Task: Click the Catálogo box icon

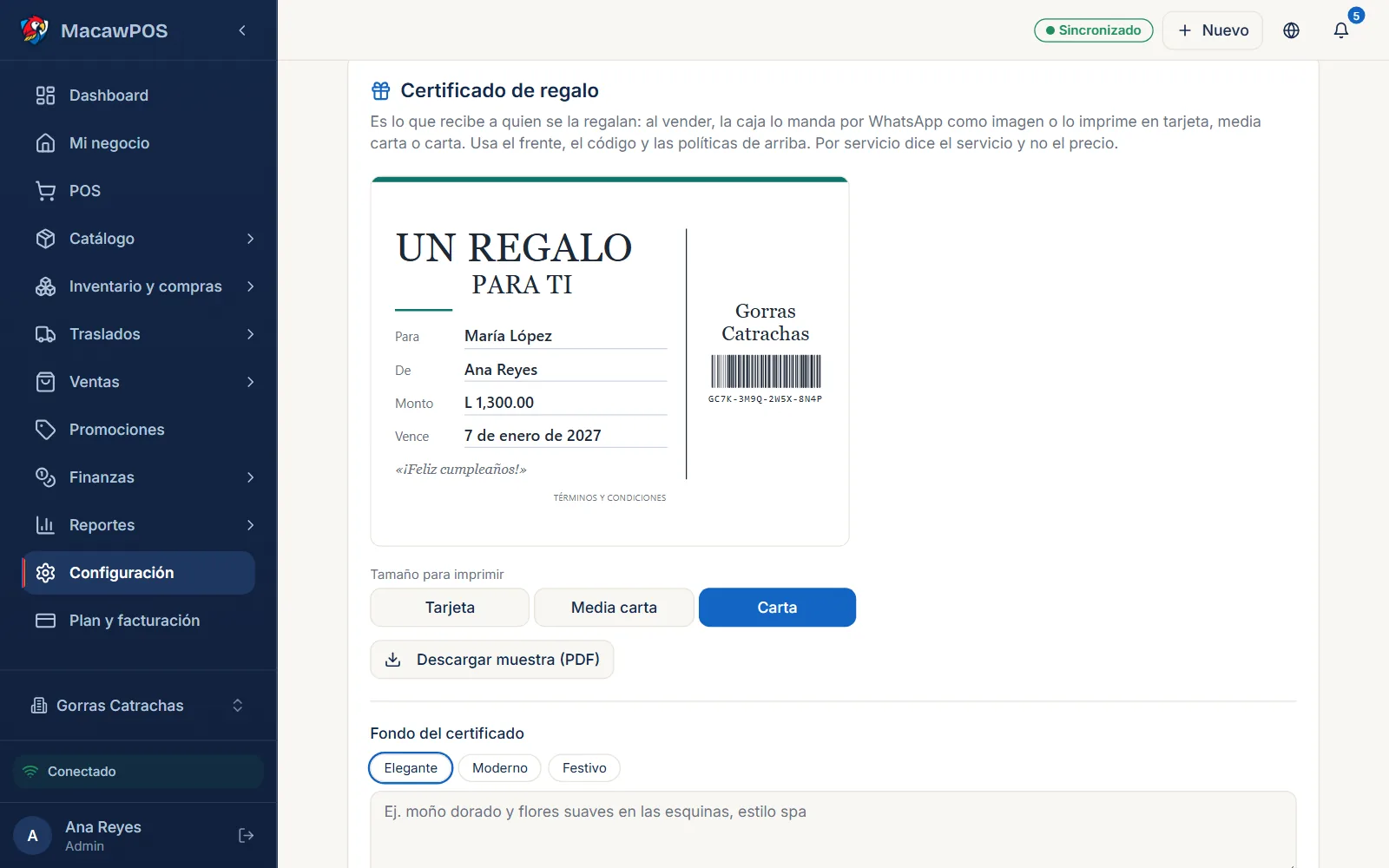Action: [45, 239]
